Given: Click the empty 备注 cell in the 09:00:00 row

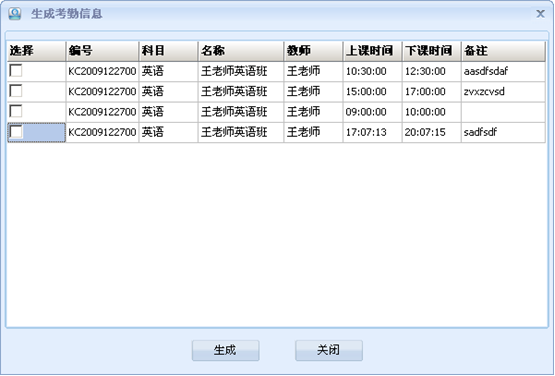Looking at the screenshot, I should [x=503, y=112].
